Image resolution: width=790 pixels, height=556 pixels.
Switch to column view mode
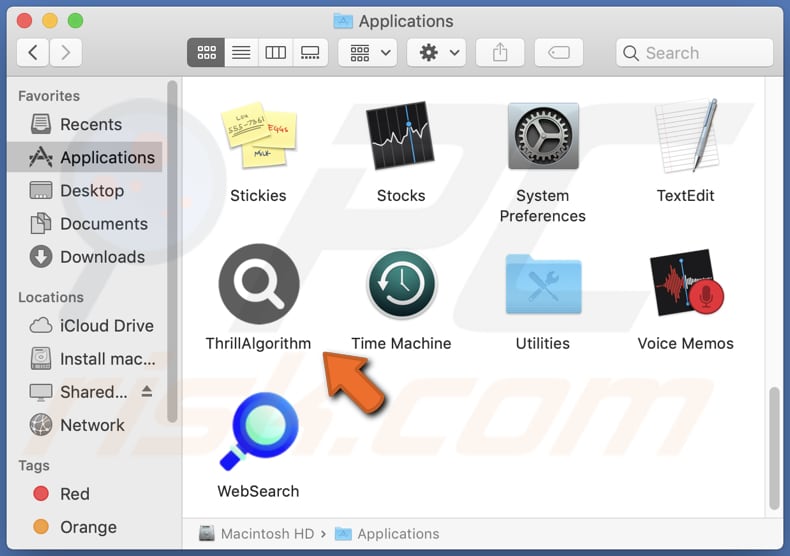point(276,53)
